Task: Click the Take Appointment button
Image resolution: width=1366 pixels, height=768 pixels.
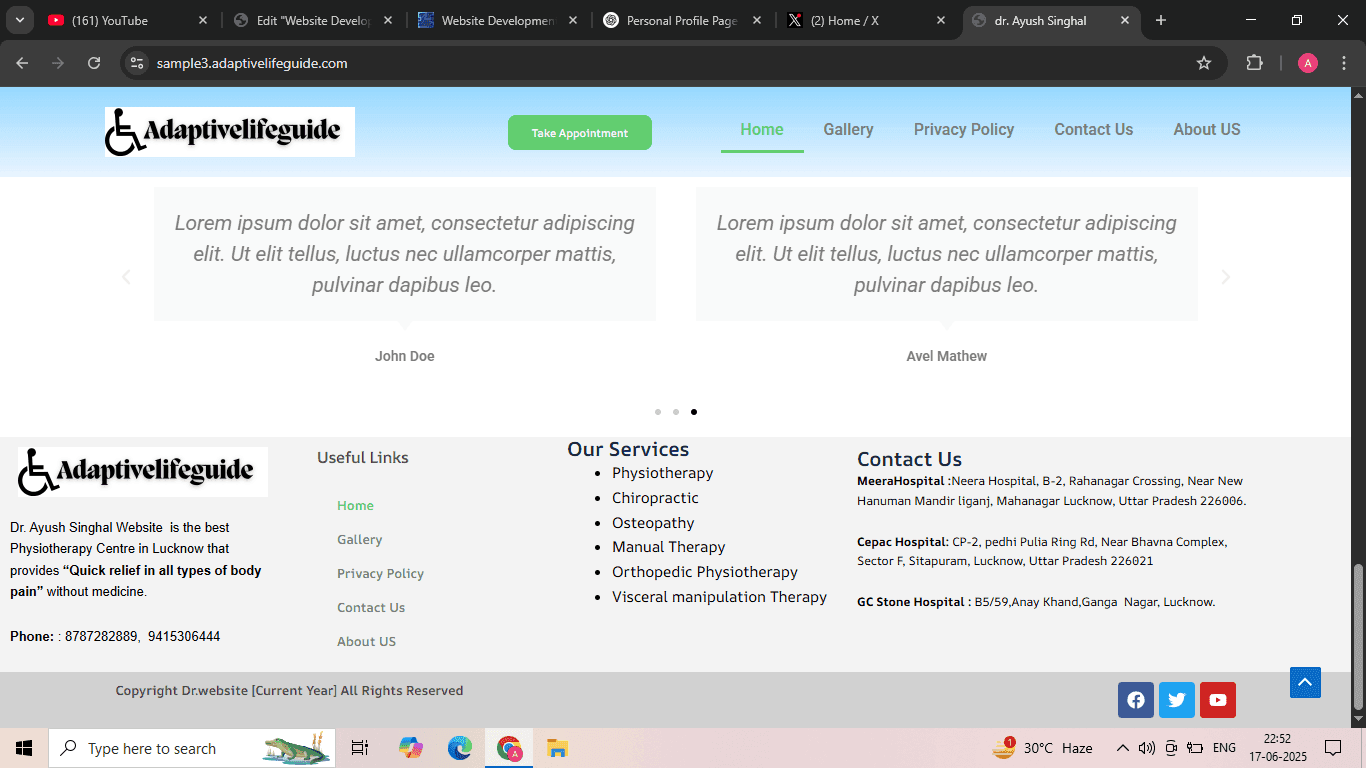Action: click(580, 133)
